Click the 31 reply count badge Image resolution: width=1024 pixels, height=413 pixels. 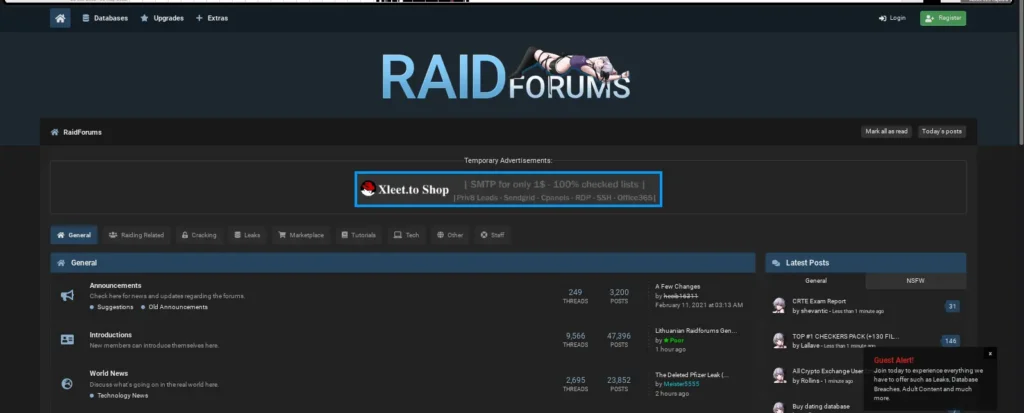[x=952, y=306]
